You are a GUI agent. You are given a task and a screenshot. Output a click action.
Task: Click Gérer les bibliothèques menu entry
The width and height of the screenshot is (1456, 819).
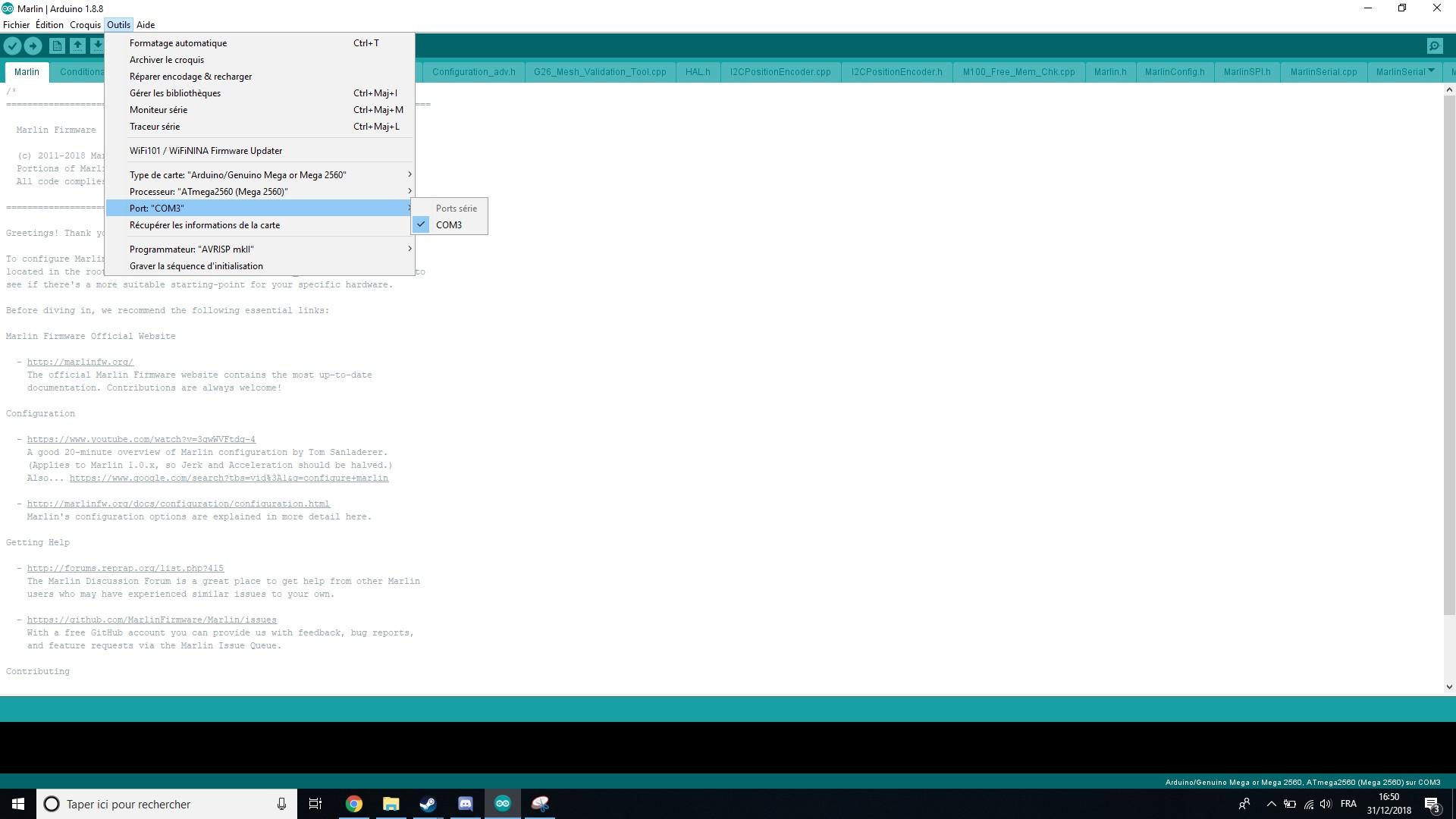pos(175,93)
